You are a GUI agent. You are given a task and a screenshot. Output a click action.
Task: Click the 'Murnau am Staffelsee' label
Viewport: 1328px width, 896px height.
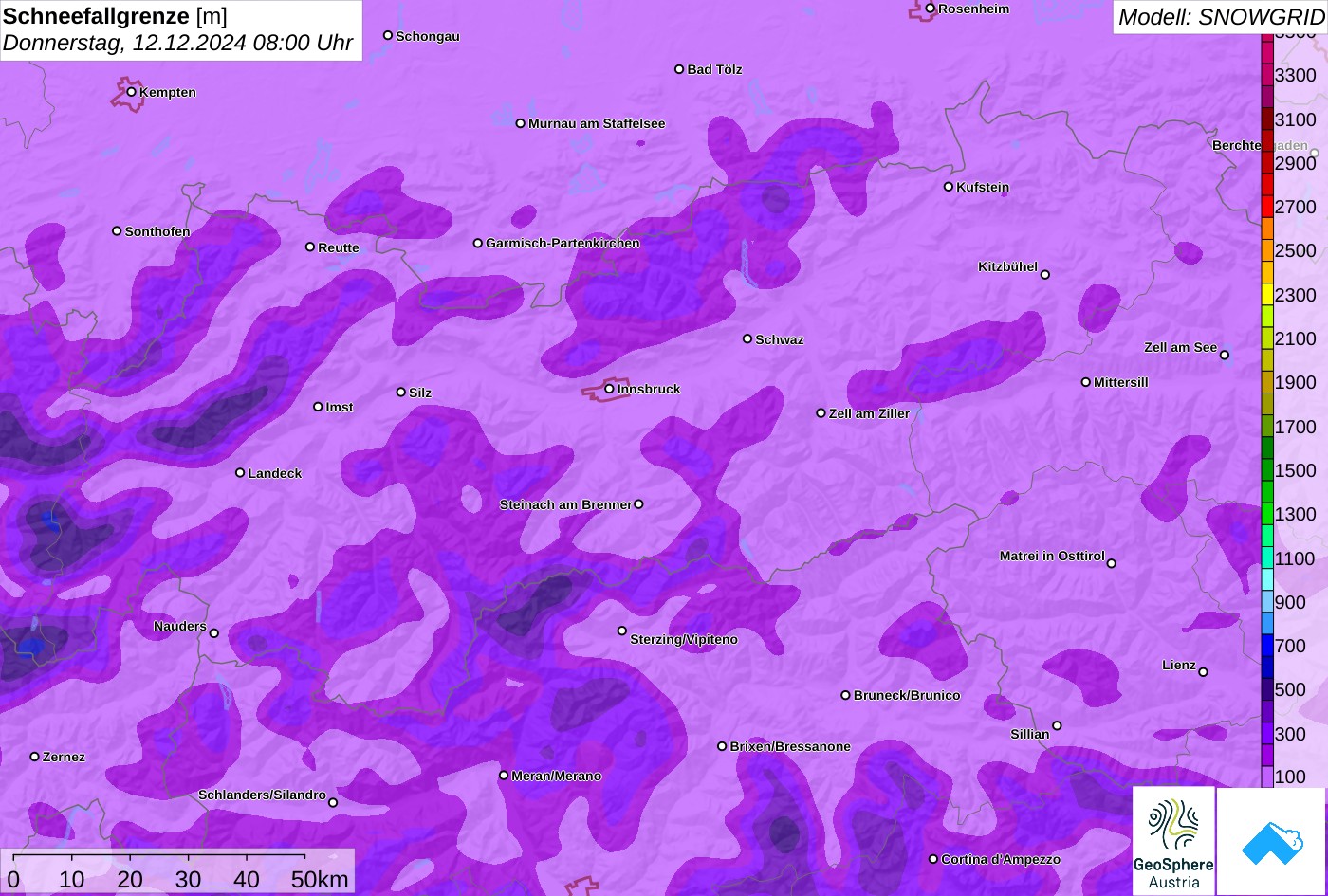point(597,123)
